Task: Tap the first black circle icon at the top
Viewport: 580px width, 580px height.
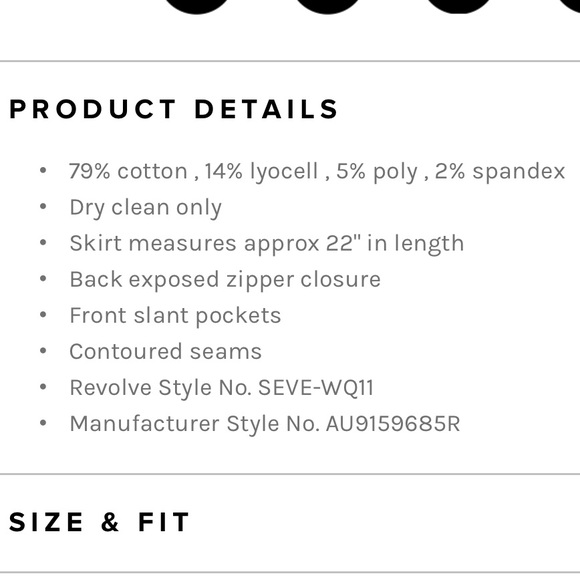Action: 196,6
